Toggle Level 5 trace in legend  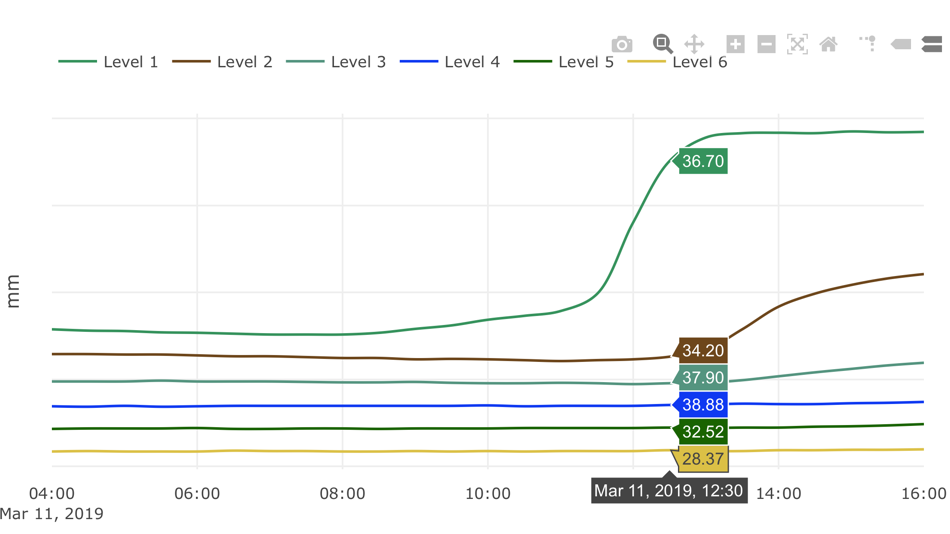tap(563, 62)
